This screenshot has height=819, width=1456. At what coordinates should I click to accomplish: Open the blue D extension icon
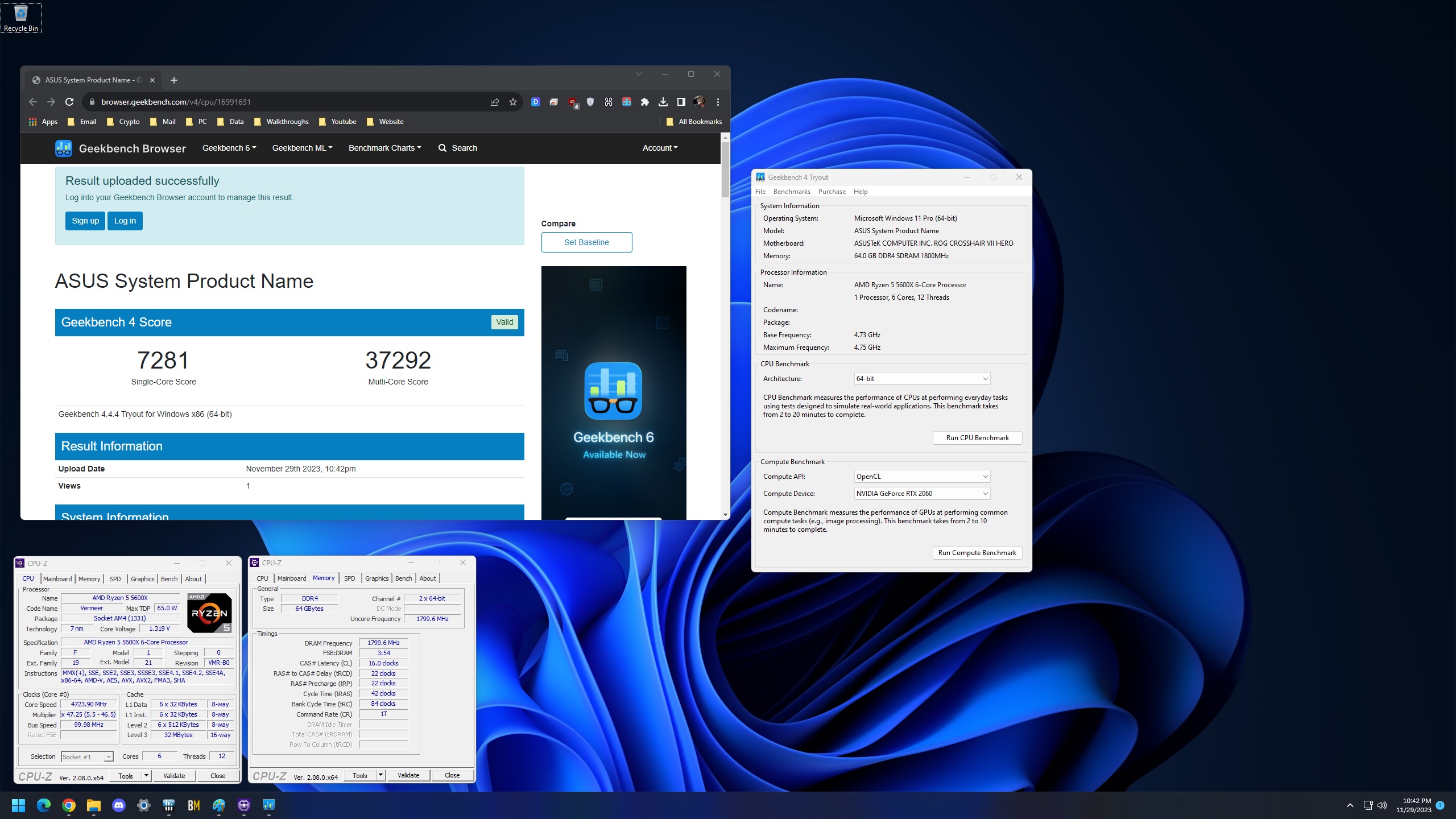pos(536,102)
